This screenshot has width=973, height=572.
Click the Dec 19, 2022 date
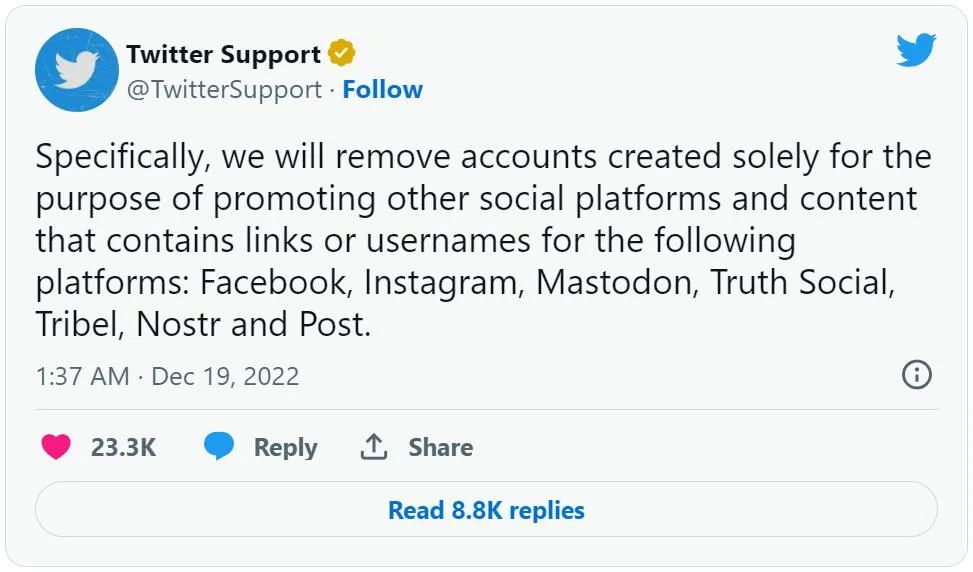[x=225, y=377]
